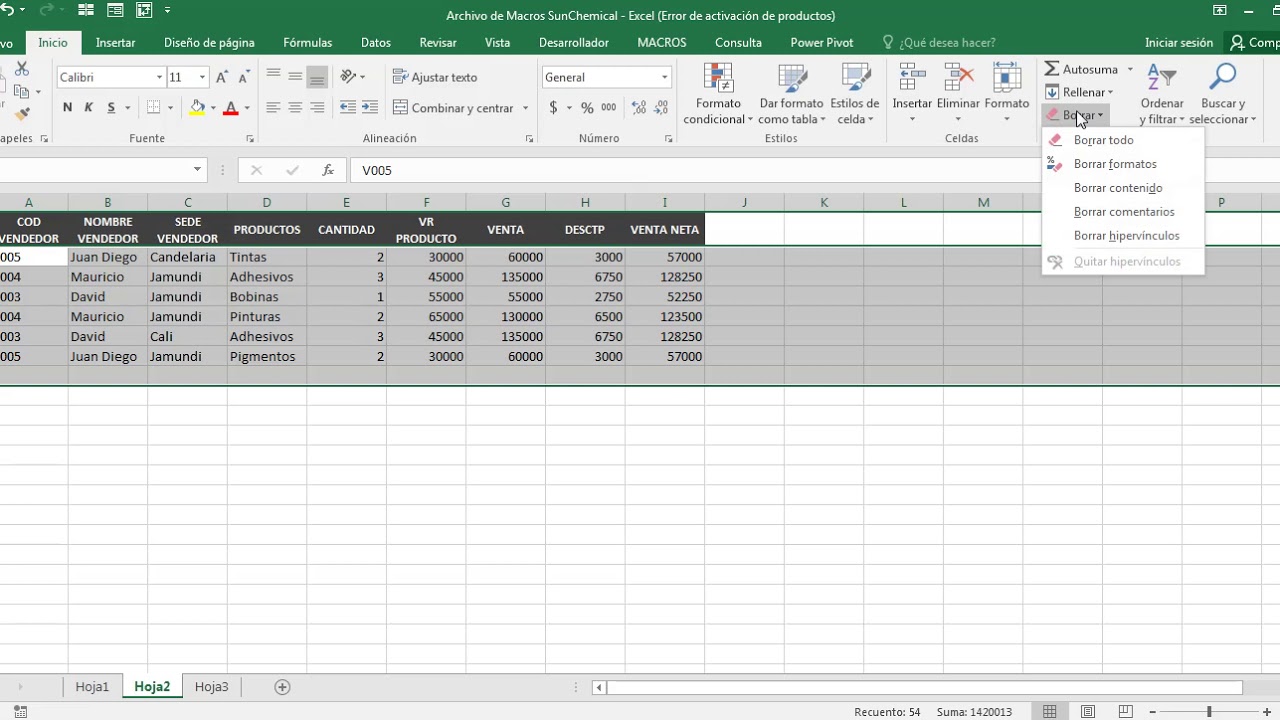This screenshot has width=1280, height=720.
Task: Apply red font color swatch
Action: 231,107
